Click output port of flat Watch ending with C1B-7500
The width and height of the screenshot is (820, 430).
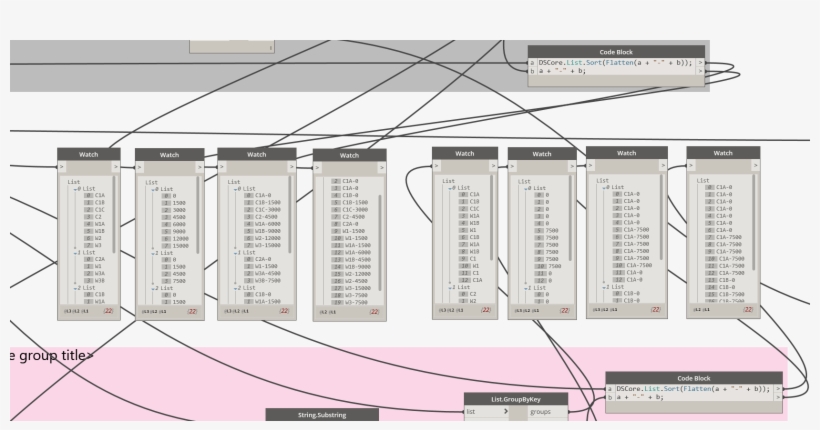click(x=756, y=165)
